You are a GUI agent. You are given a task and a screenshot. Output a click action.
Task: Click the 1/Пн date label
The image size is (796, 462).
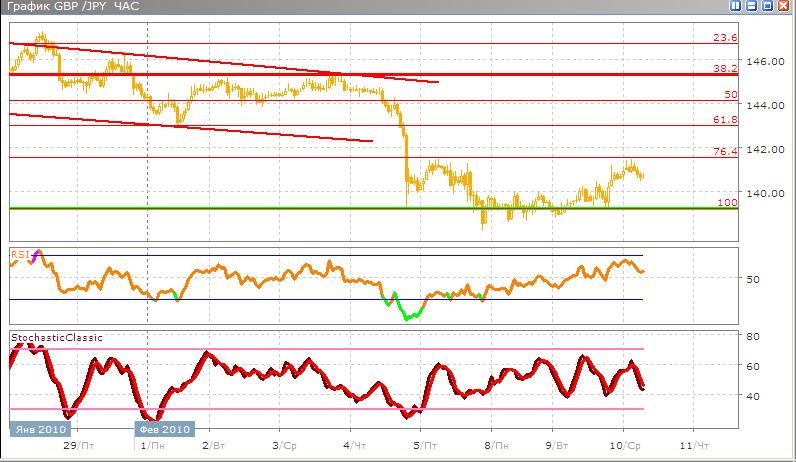tap(153, 446)
